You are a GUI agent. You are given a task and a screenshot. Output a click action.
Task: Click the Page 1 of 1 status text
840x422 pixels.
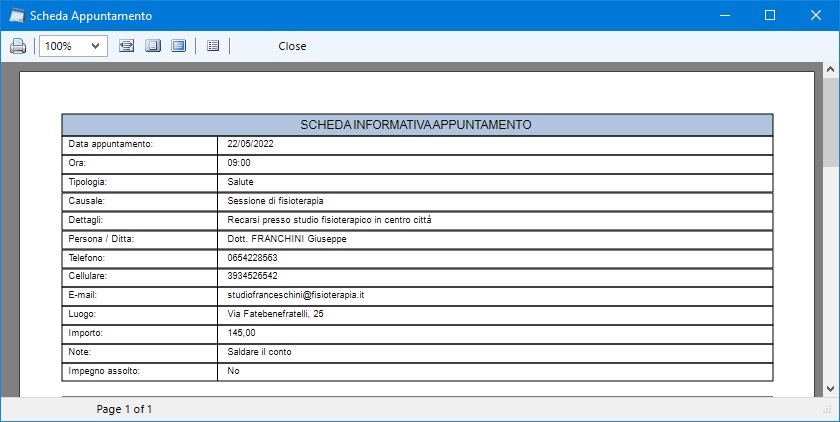(124, 409)
